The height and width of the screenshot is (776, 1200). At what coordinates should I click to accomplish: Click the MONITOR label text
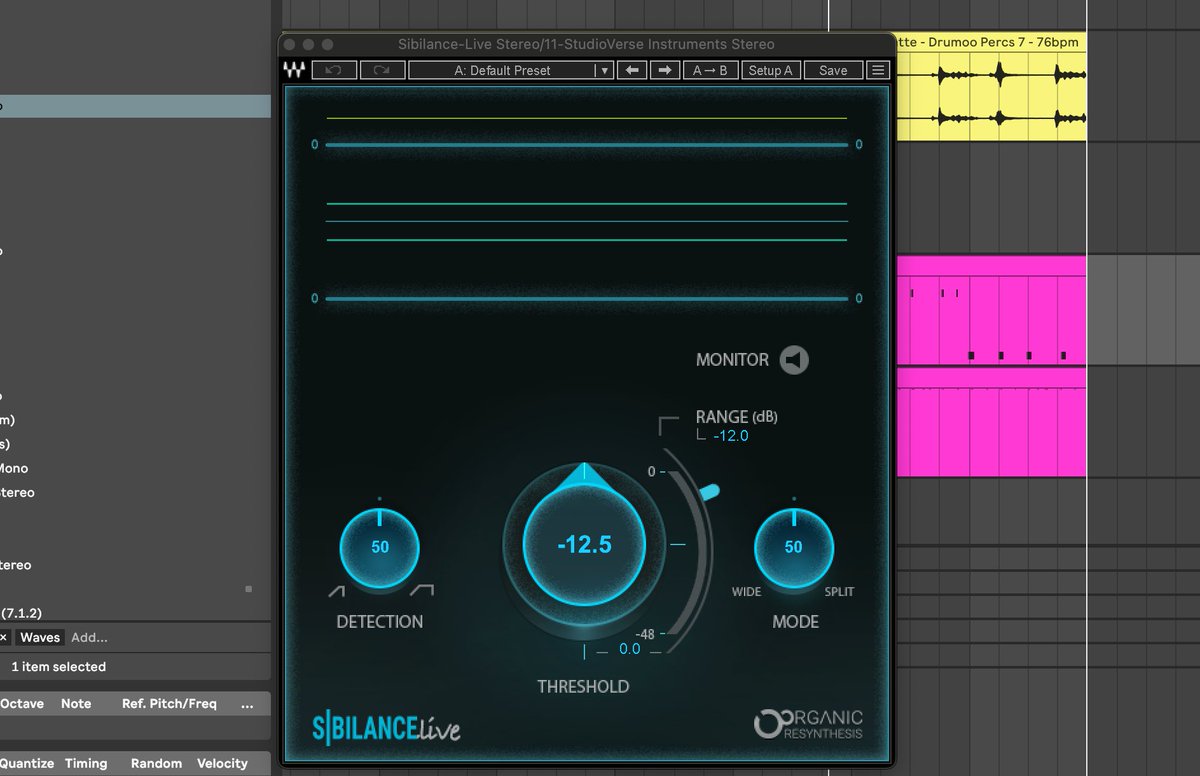pyautogui.click(x=732, y=360)
